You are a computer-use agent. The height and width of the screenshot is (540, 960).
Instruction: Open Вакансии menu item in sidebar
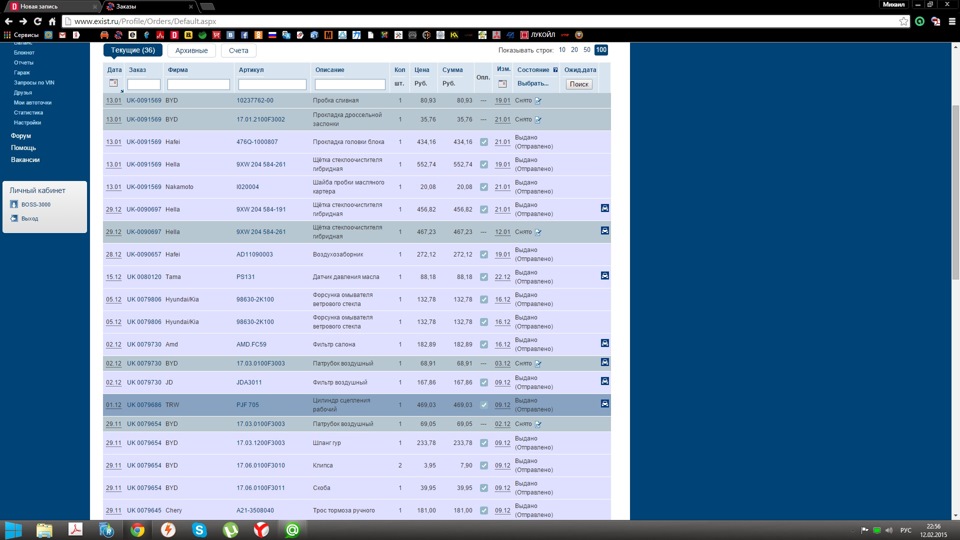pos(25,160)
